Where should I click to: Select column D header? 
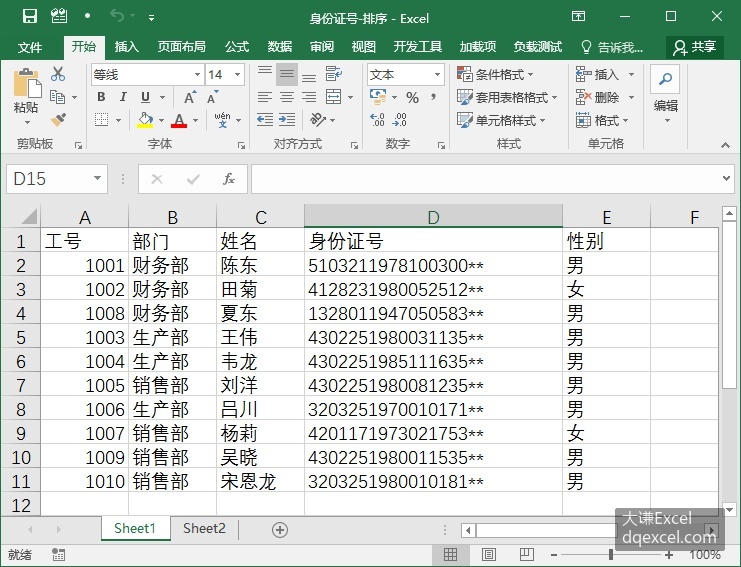pos(433,217)
